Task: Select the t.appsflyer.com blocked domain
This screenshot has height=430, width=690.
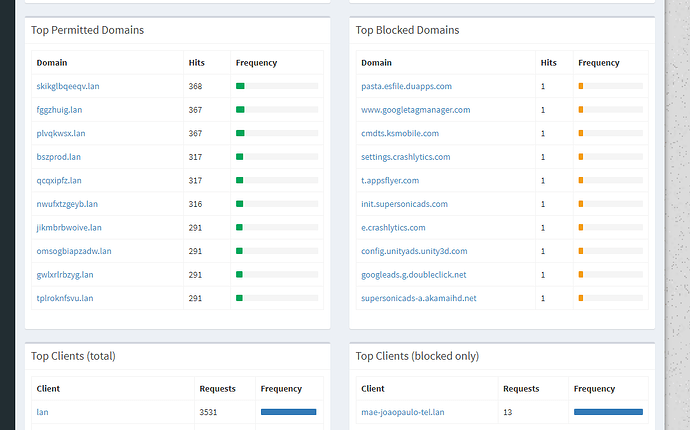Action: tap(390, 181)
